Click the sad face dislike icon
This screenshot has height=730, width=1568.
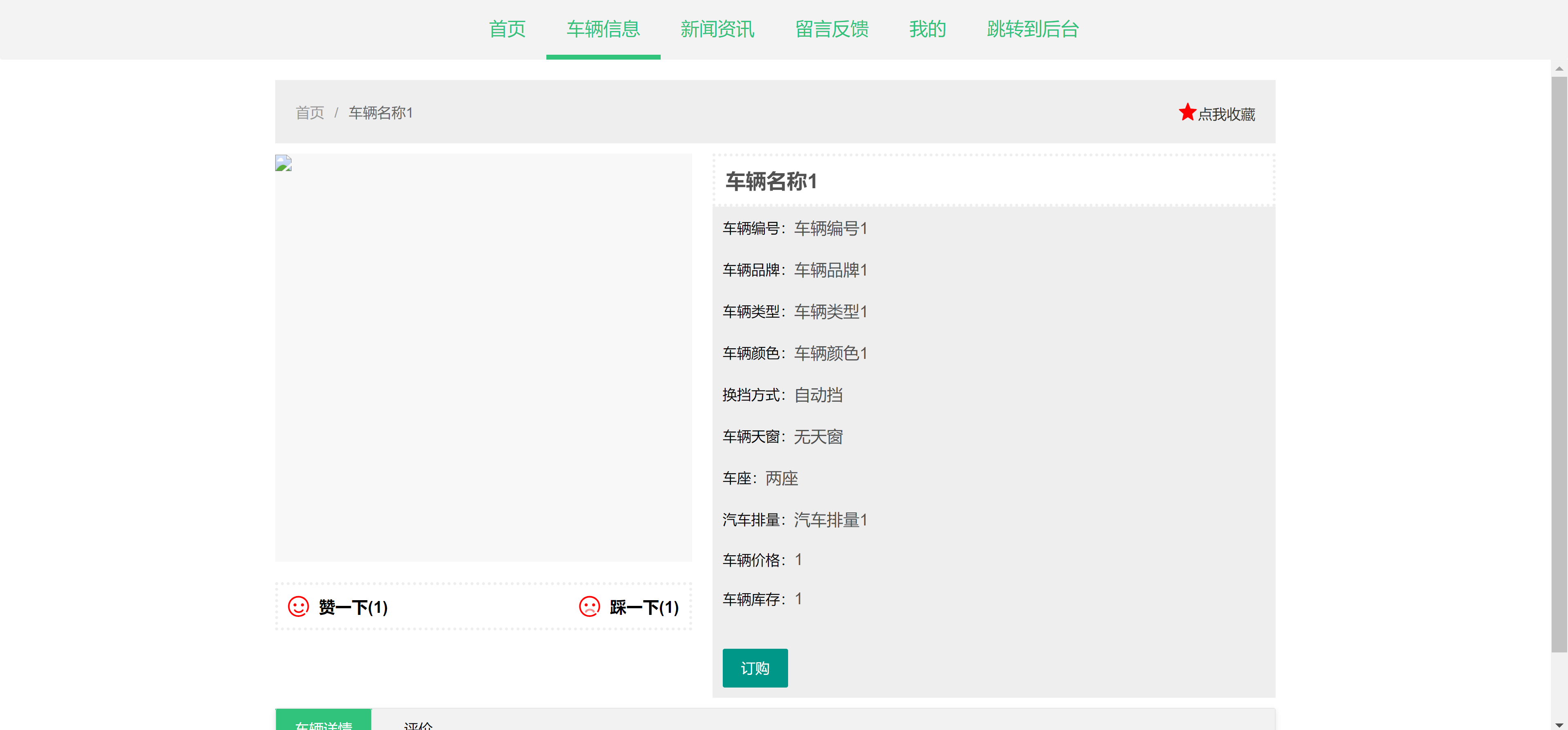point(589,606)
